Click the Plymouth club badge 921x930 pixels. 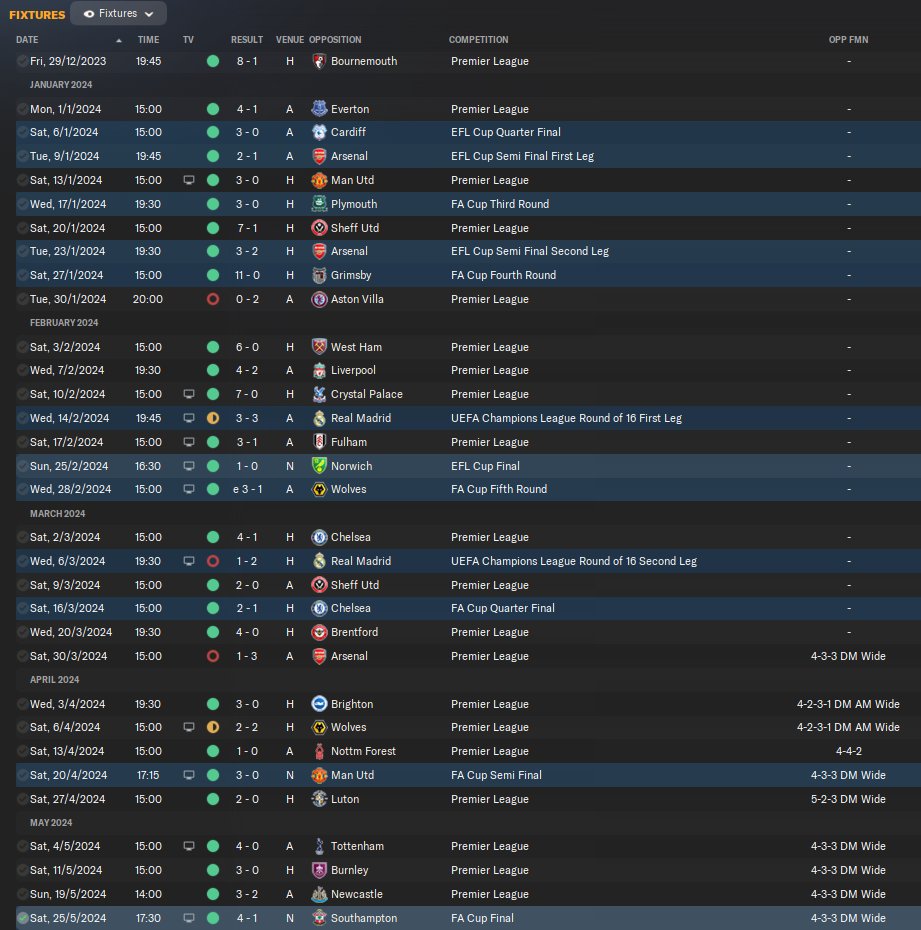point(319,204)
